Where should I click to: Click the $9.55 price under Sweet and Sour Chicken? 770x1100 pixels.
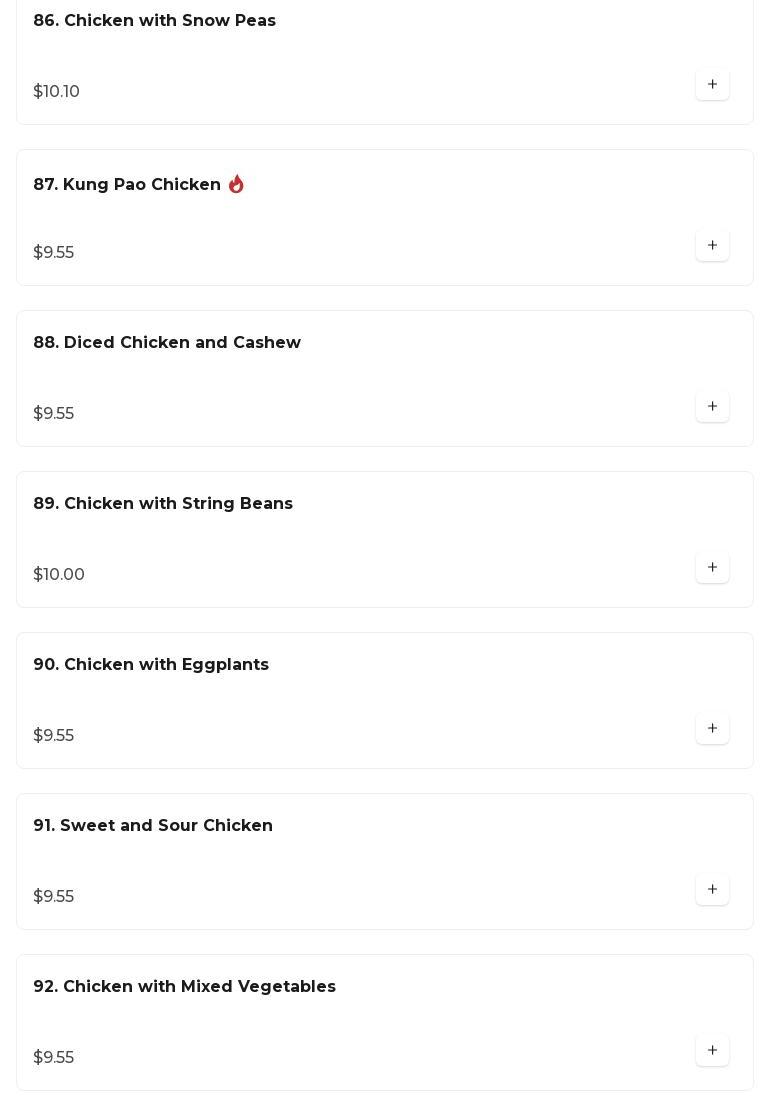click(54, 897)
